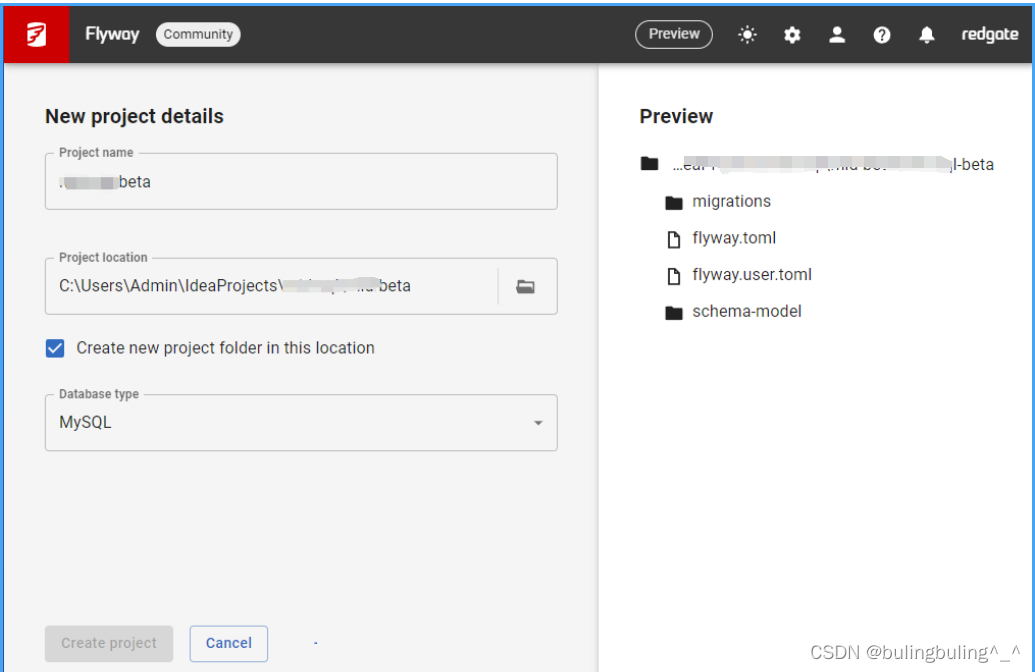Click the schema-model folder icon
1035x672 pixels.
pos(674,312)
